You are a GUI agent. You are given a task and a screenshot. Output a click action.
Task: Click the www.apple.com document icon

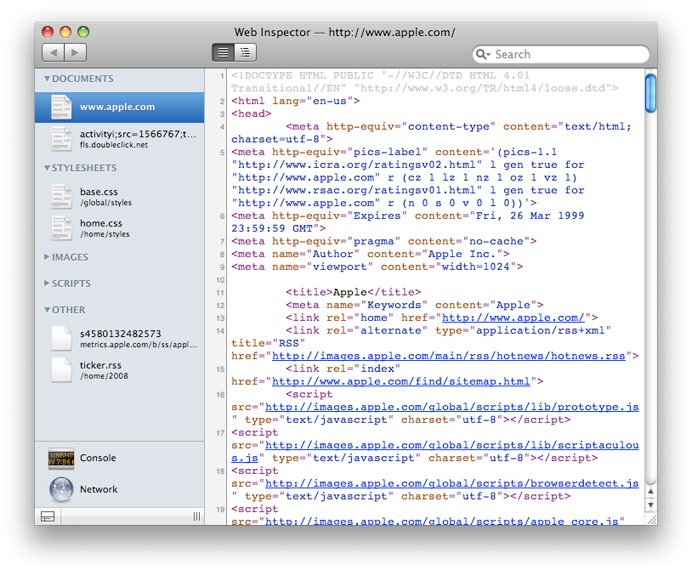click(x=61, y=107)
